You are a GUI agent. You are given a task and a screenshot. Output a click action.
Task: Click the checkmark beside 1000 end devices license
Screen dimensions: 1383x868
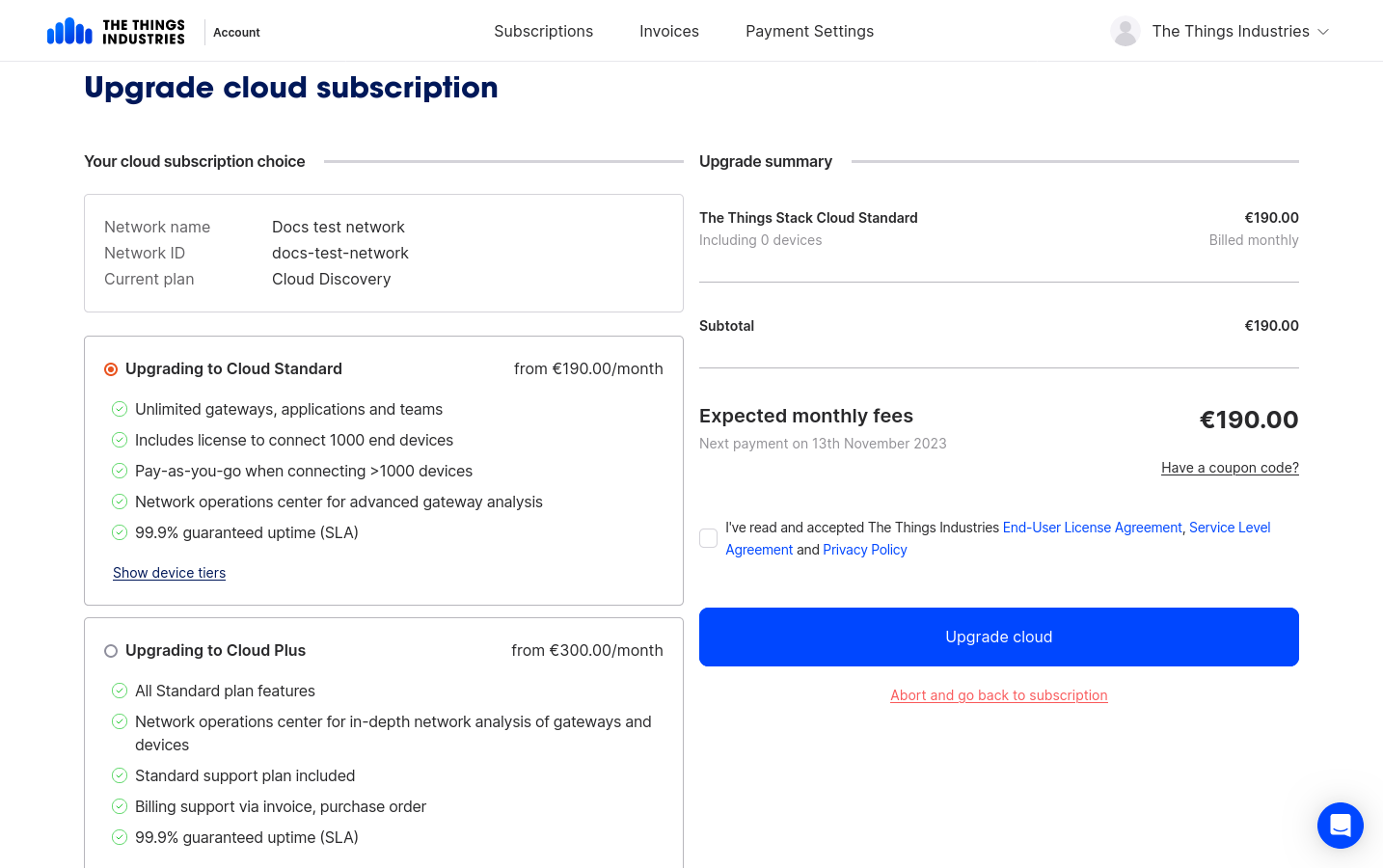pos(120,440)
